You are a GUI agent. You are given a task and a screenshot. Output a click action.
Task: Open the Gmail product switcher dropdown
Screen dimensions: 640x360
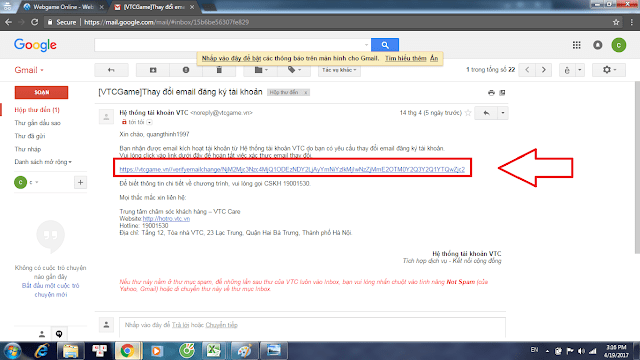point(29,70)
